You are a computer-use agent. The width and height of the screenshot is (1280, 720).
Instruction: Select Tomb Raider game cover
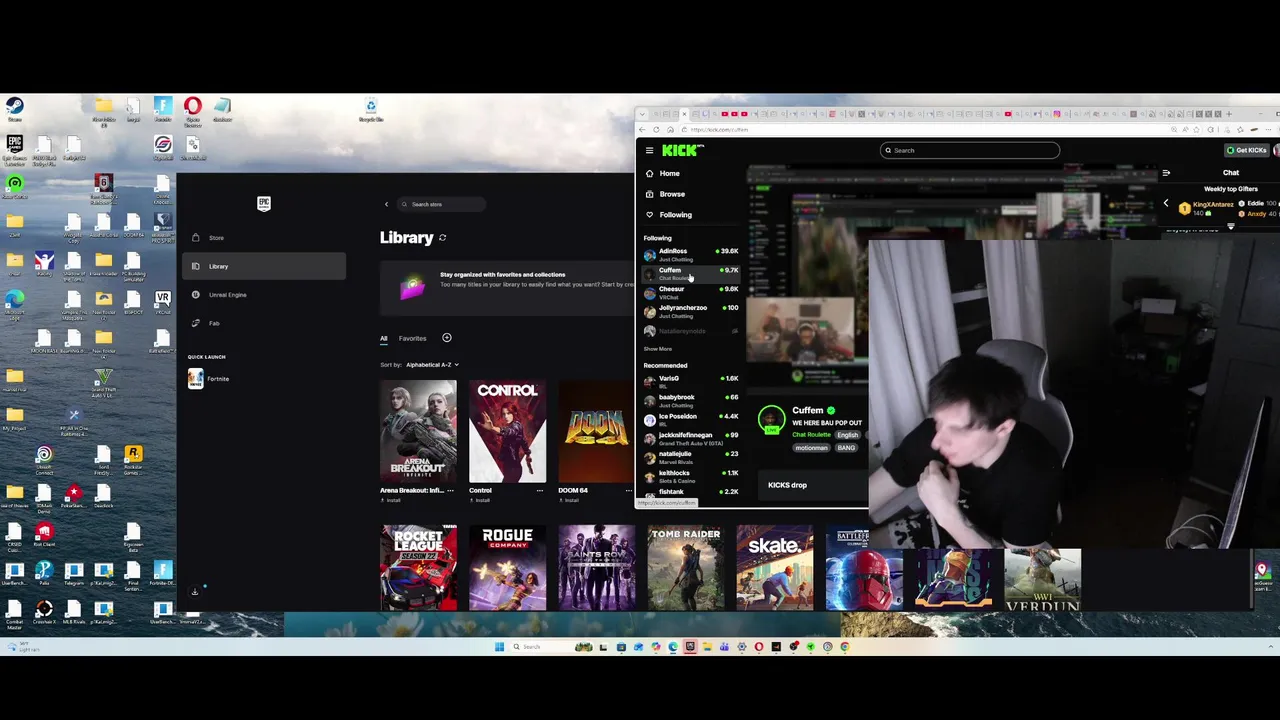685,567
